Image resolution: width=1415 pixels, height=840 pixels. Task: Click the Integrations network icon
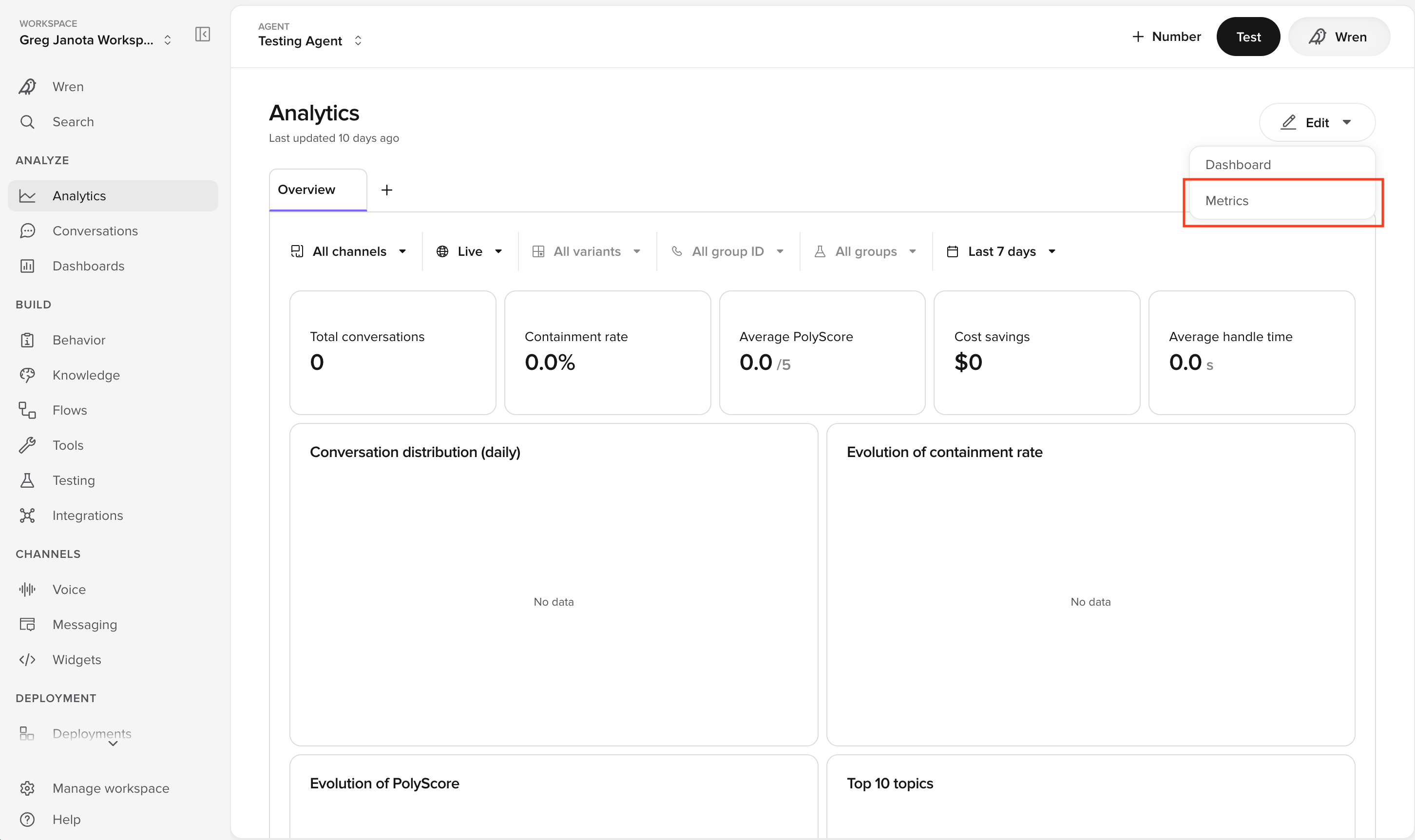pos(27,515)
